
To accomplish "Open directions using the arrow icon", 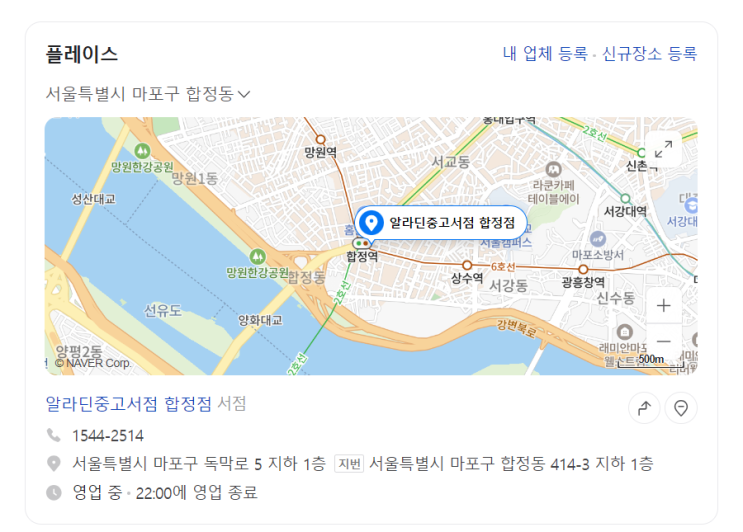I will click(644, 408).
